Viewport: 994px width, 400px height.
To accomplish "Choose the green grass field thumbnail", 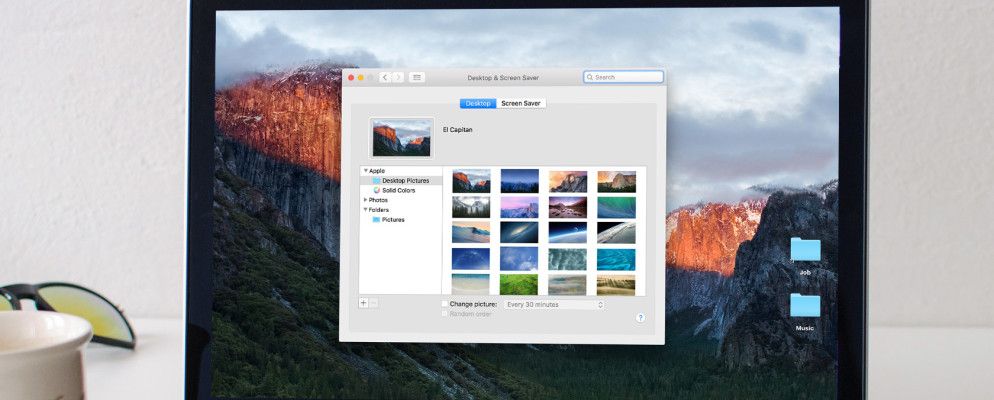I will (519, 285).
